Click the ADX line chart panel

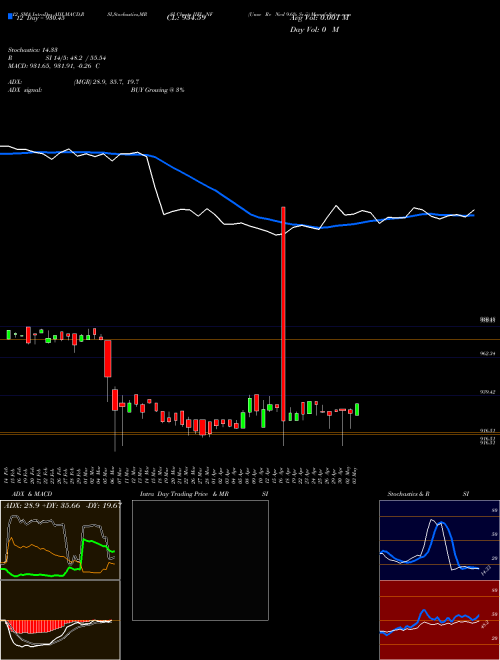(60, 540)
